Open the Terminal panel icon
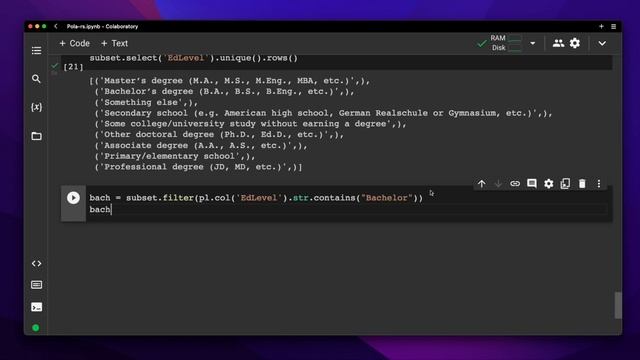This screenshot has width=640, height=360. tap(36, 307)
